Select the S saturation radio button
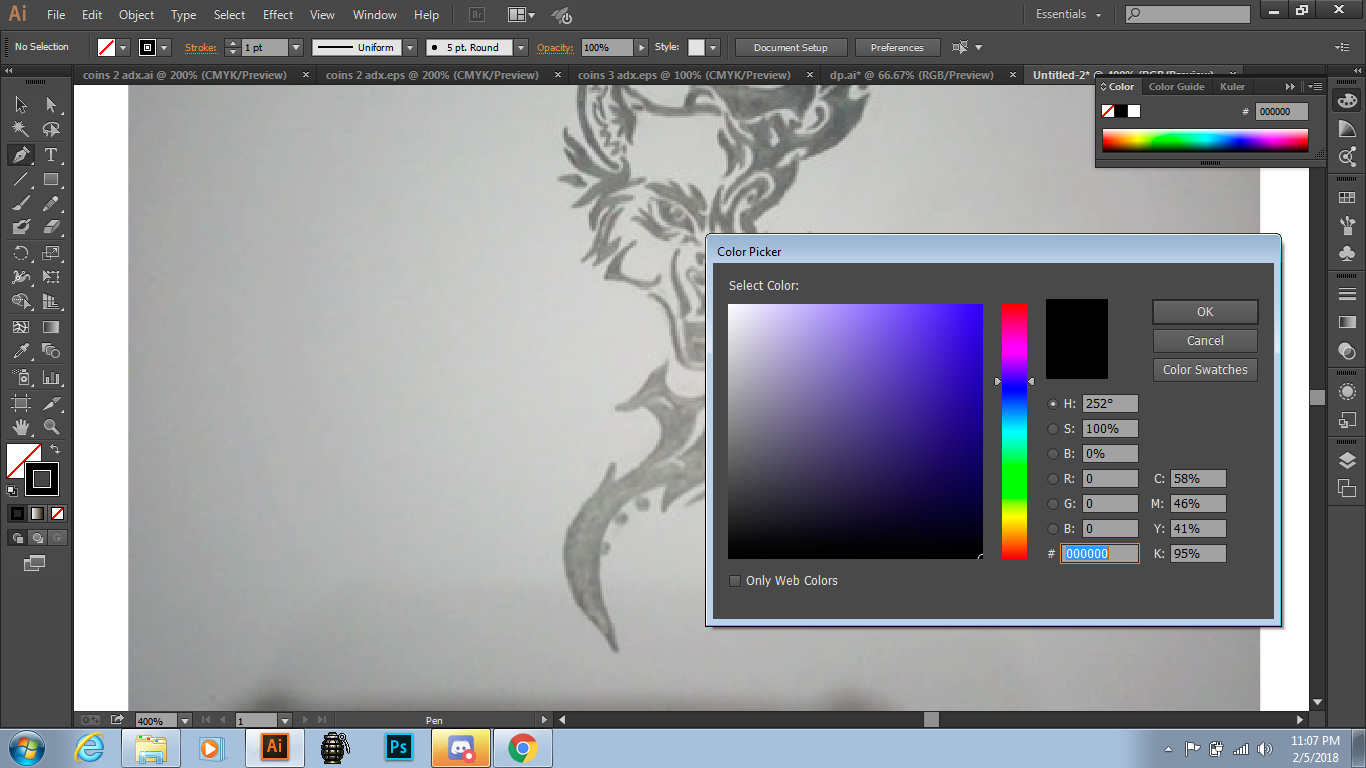This screenshot has width=1366, height=768. point(1052,429)
